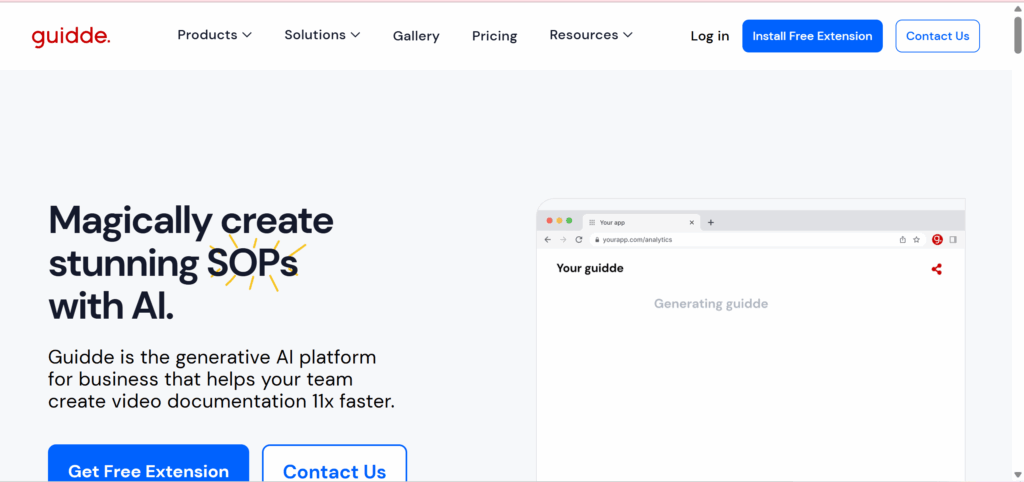The height and width of the screenshot is (482, 1024).
Task: Click the side panel icon in mock browser
Action: tap(953, 240)
